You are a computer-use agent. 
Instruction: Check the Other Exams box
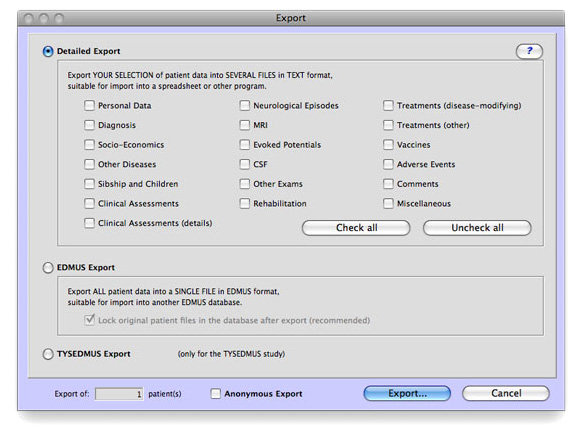(245, 184)
